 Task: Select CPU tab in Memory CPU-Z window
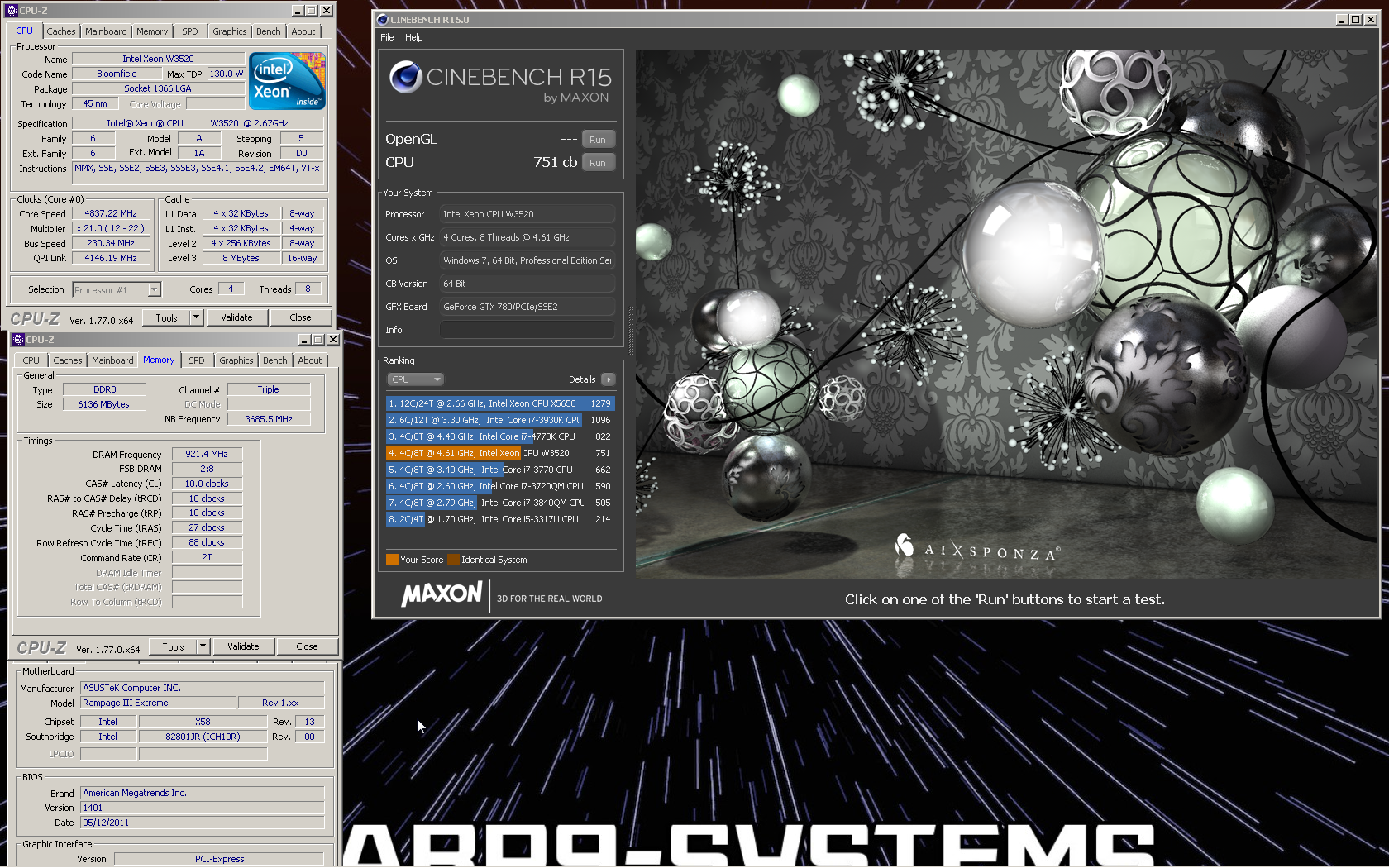click(31, 360)
